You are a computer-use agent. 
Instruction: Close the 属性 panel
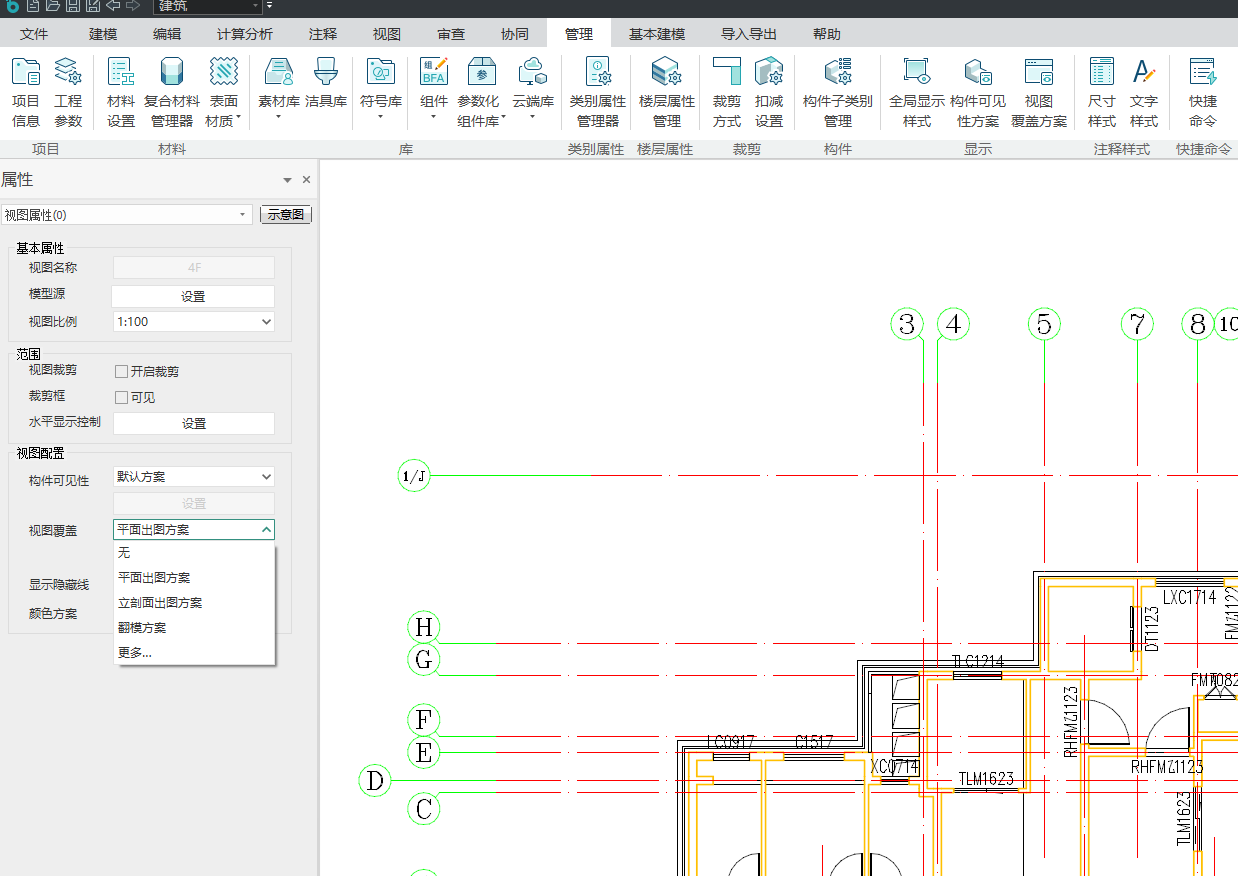pyautogui.click(x=306, y=180)
